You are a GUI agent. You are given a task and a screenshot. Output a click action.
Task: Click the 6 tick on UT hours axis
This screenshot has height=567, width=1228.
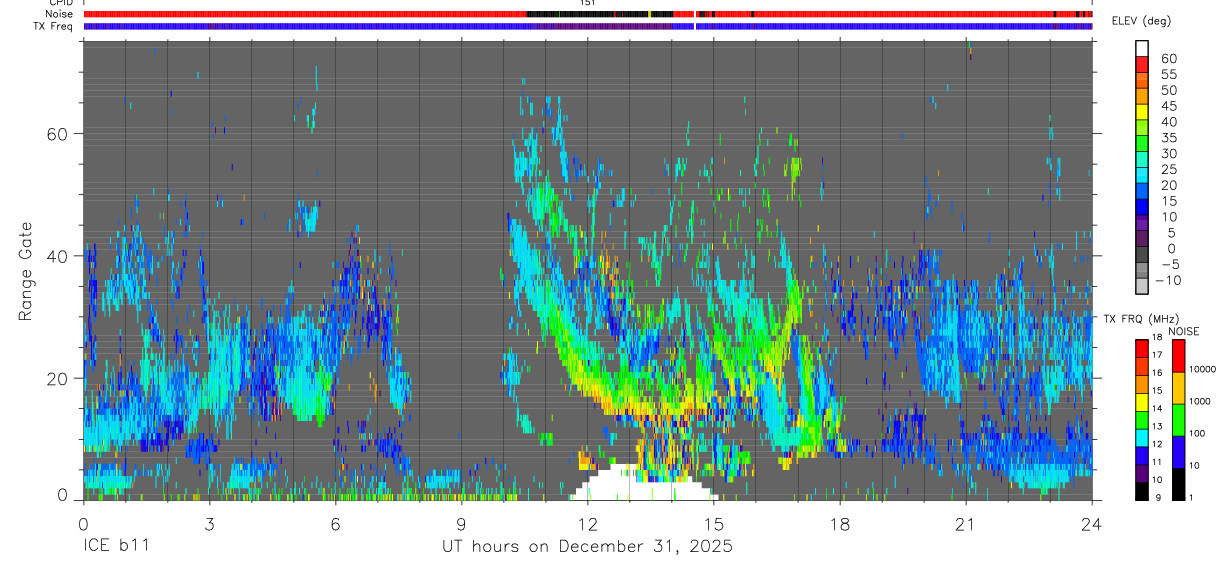point(335,524)
